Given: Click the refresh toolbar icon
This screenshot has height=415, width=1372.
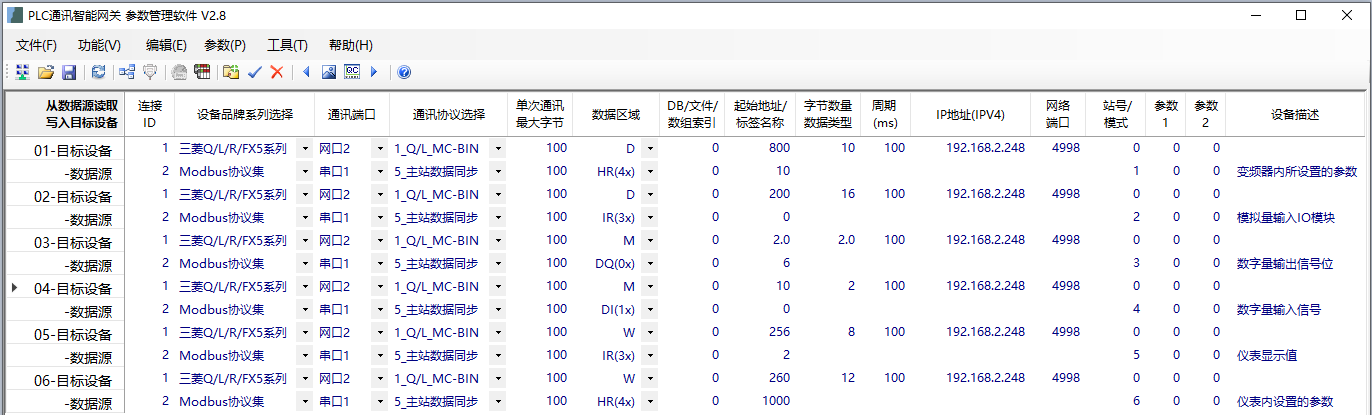Looking at the screenshot, I should [98, 72].
